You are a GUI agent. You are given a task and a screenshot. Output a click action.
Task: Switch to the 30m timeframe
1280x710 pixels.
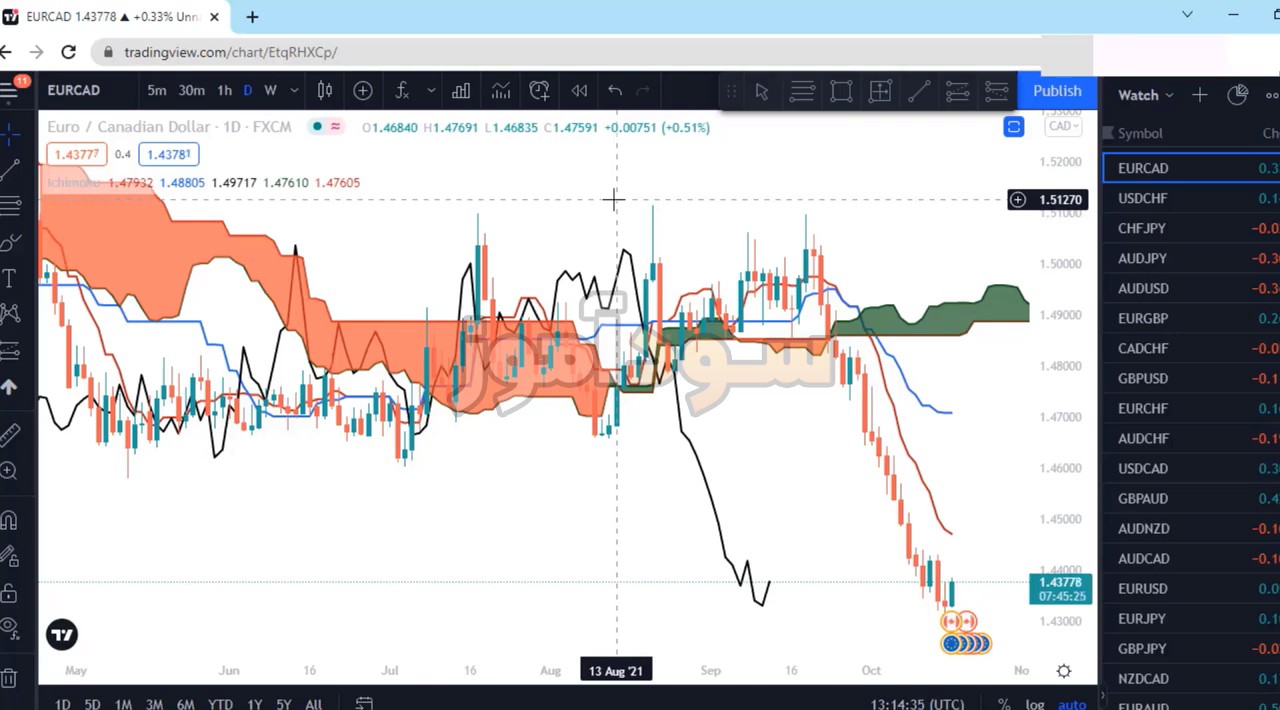pos(192,91)
